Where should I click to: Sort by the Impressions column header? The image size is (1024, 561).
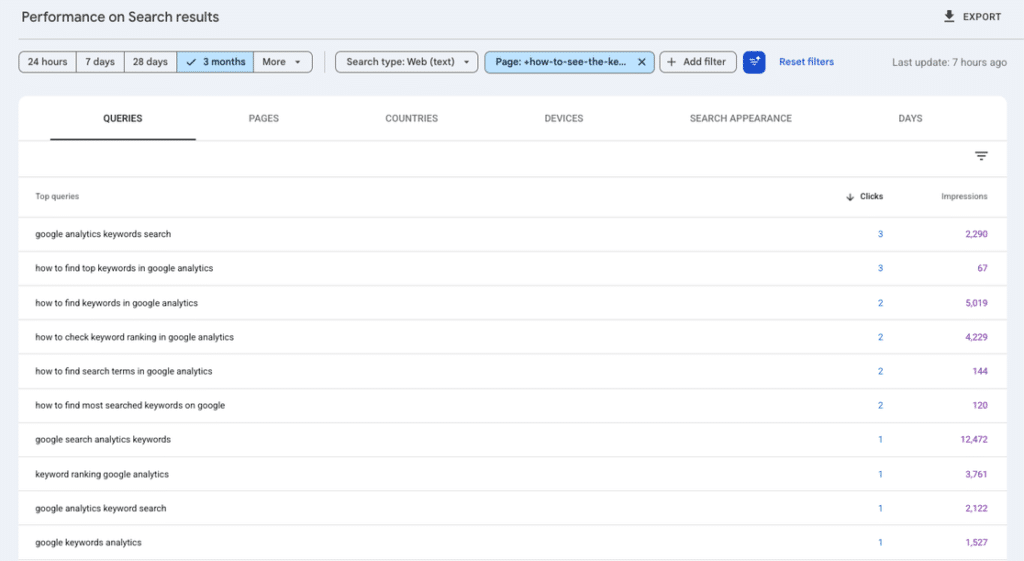[x=964, y=197]
